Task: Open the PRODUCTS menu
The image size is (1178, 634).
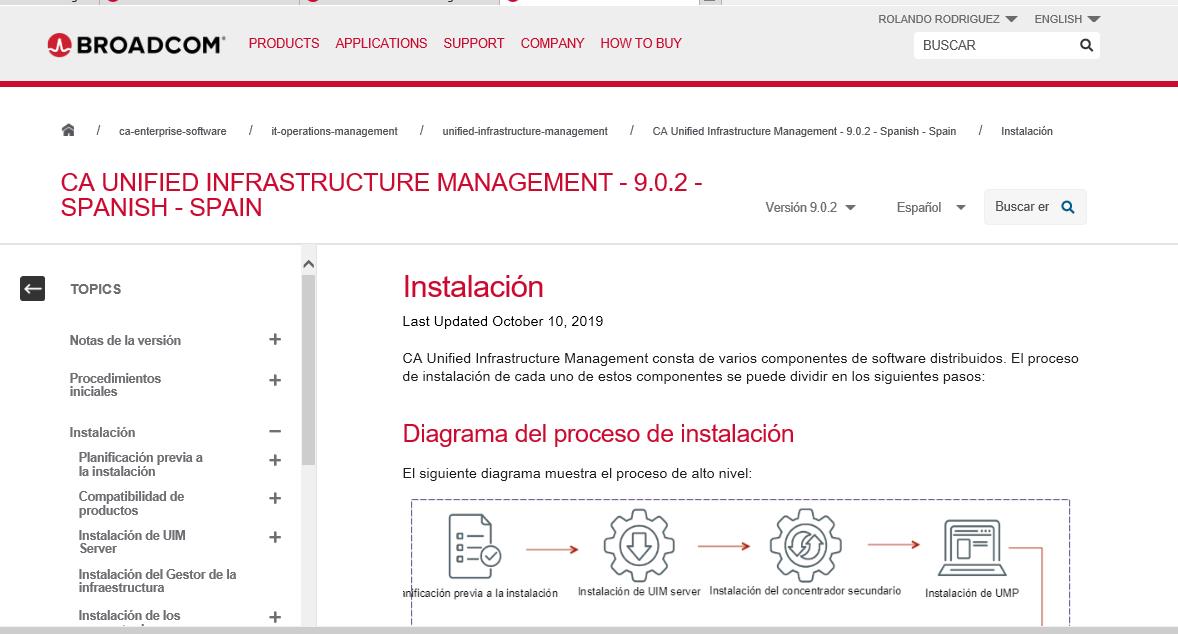Action: [284, 44]
